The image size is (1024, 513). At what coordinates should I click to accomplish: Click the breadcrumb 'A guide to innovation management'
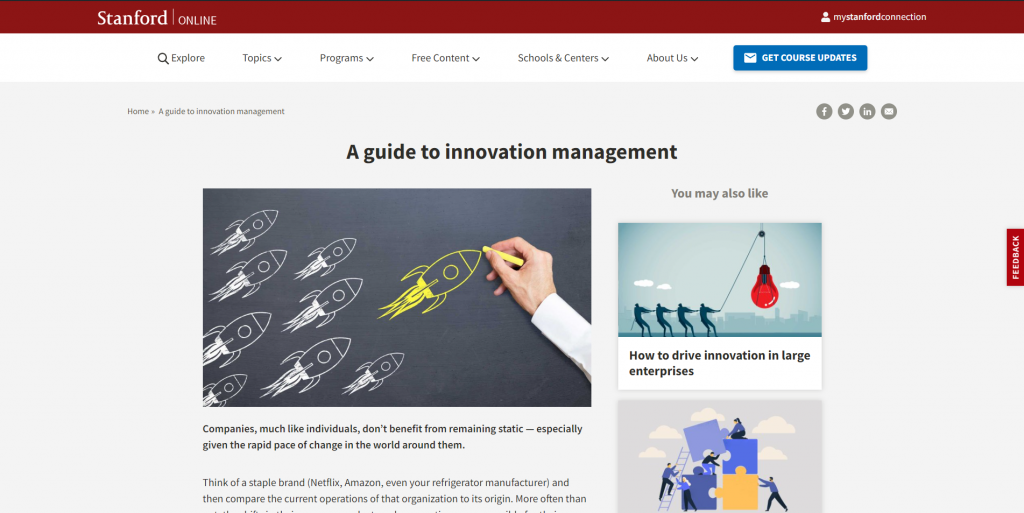coord(221,111)
